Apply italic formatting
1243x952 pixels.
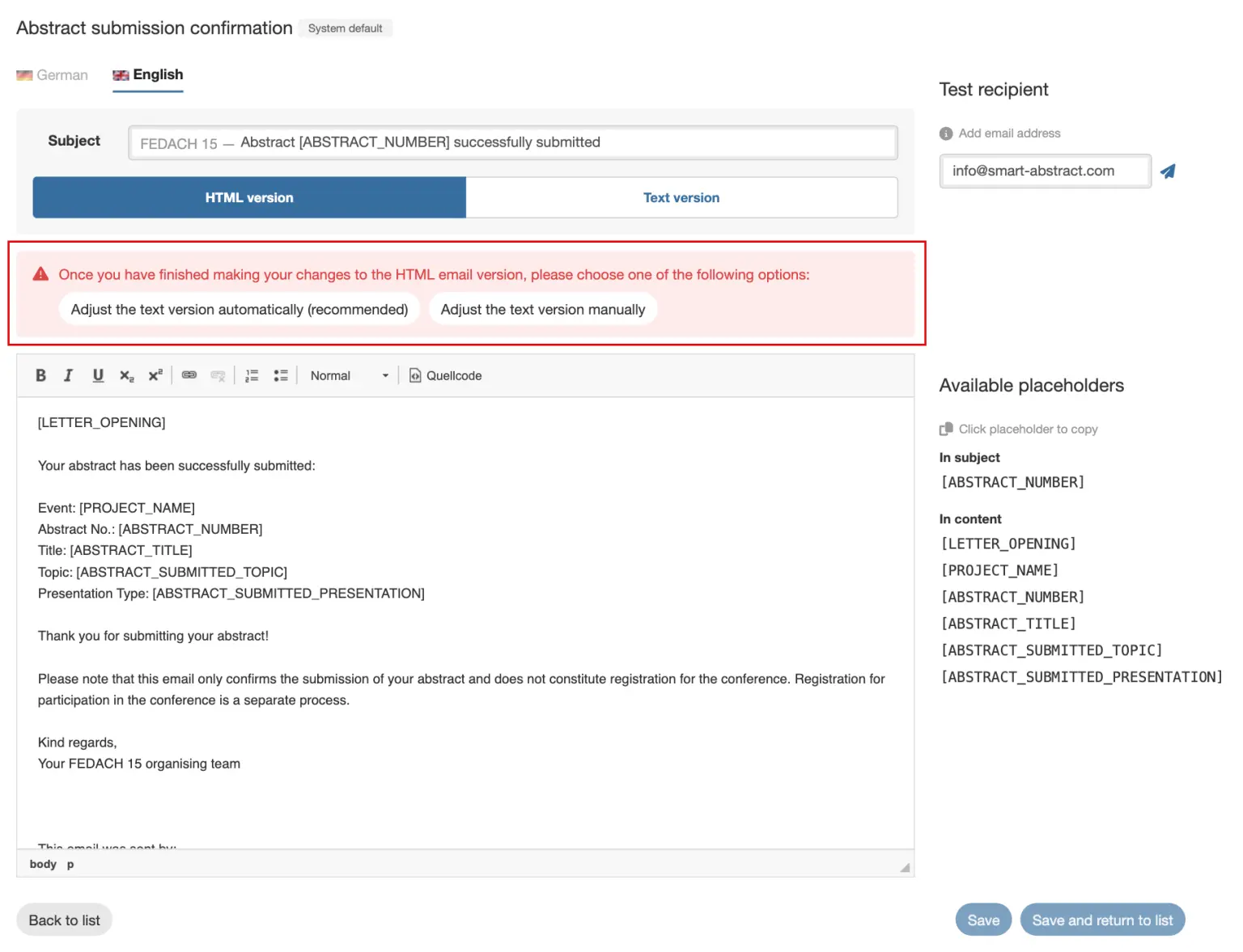click(x=69, y=375)
